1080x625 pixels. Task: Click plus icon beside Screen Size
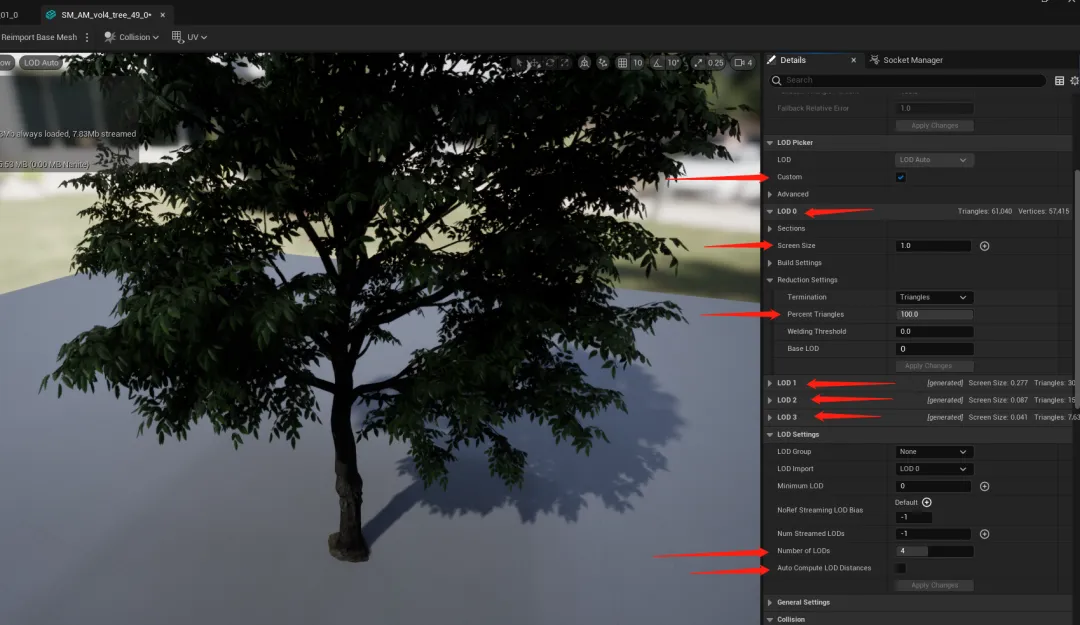(984, 246)
